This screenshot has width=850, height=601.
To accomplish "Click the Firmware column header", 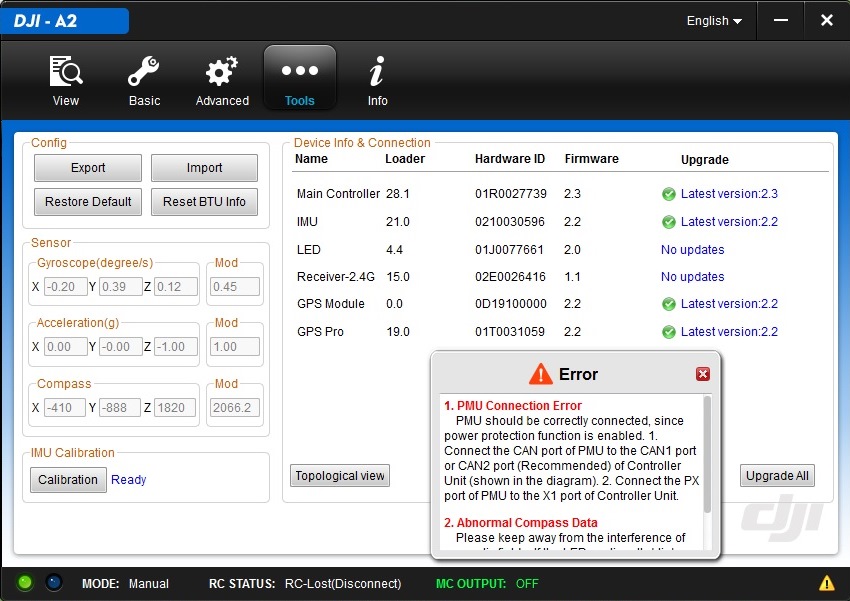I will [x=591, y=159].
